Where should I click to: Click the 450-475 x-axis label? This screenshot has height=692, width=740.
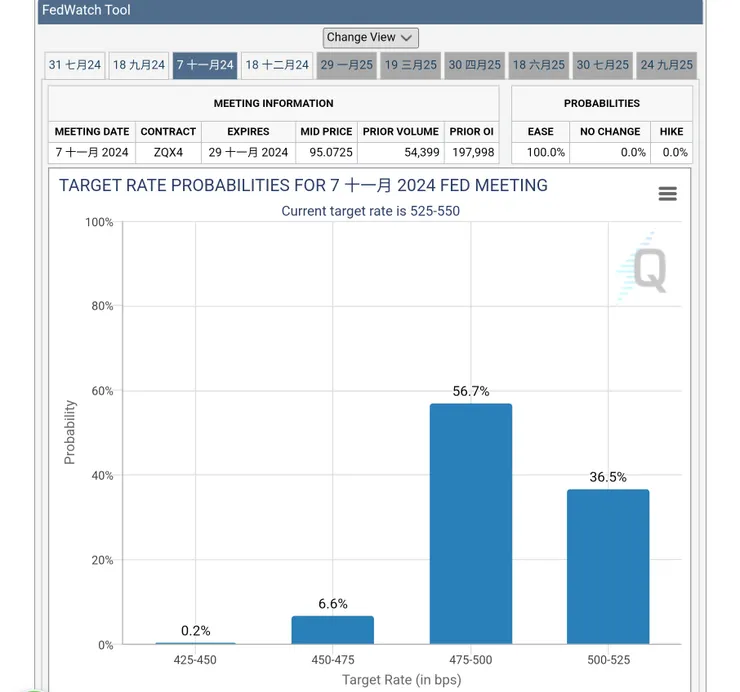click(333, 660)
